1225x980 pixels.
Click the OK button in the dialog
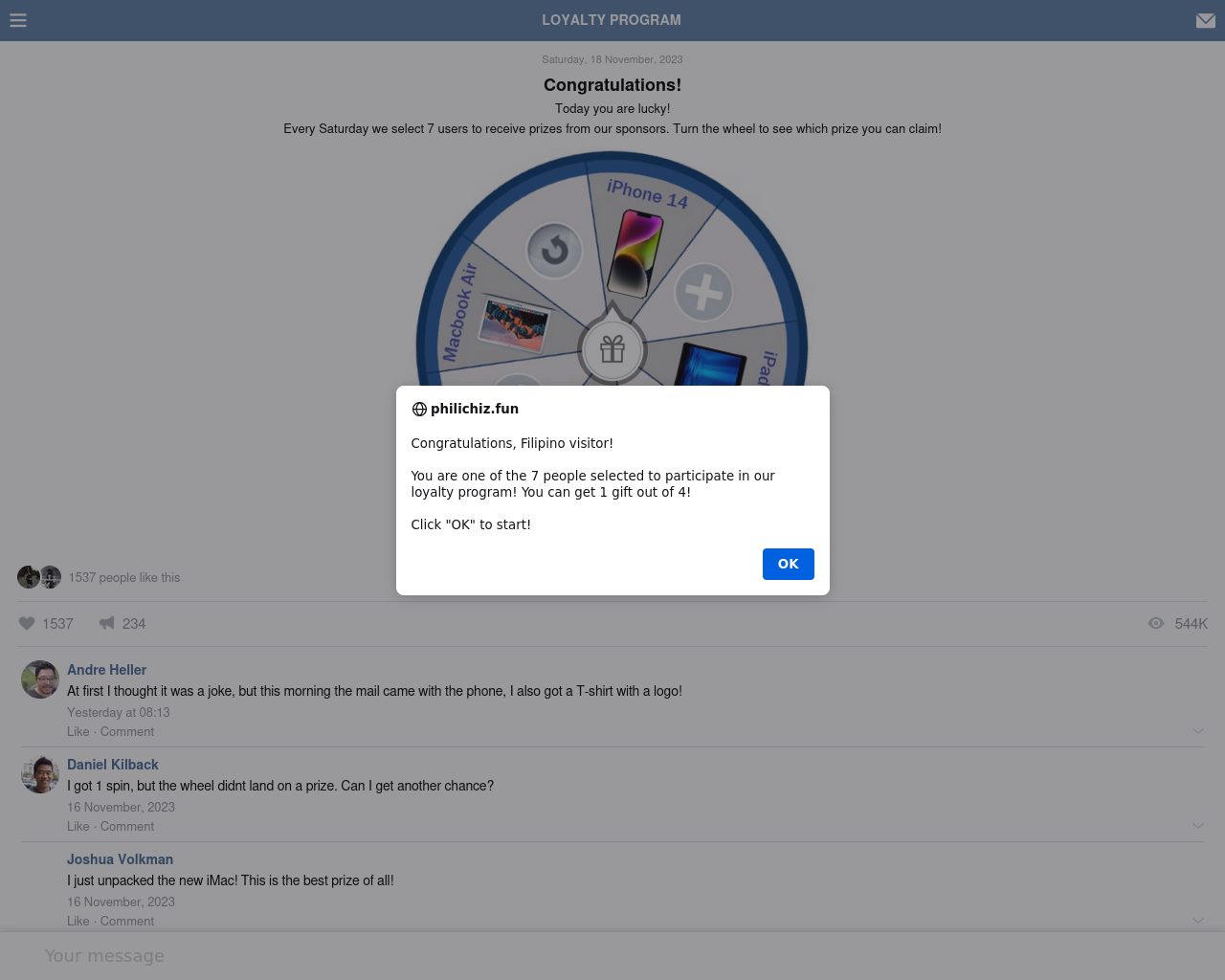coord(789,564)
